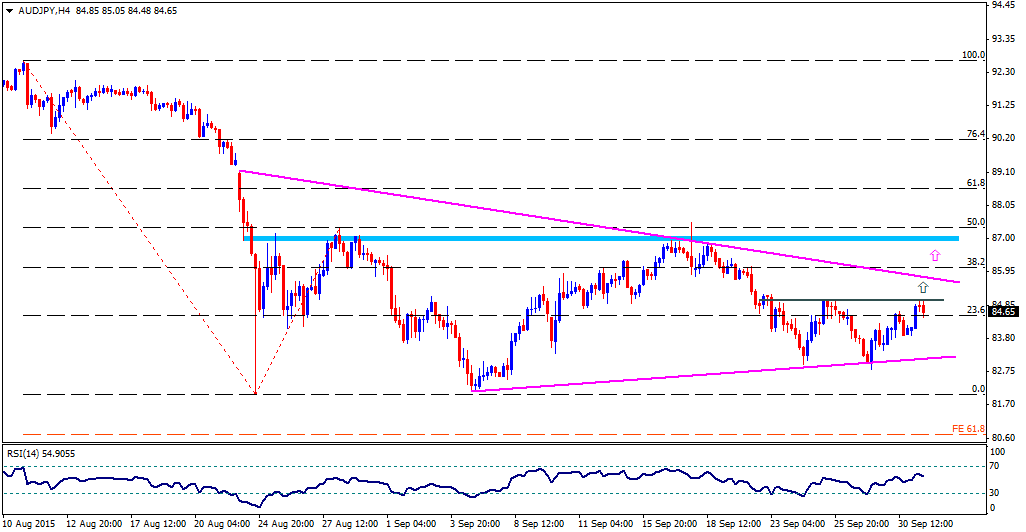This screenshot has width=1026, height=532.
Task: Click the 8 Sep 12:00 time label
Action: [x=540, y=524]
